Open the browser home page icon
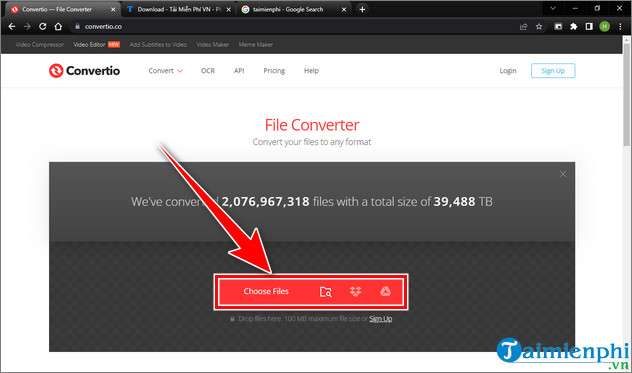632x373 pixels. click(x=58, y=27)
